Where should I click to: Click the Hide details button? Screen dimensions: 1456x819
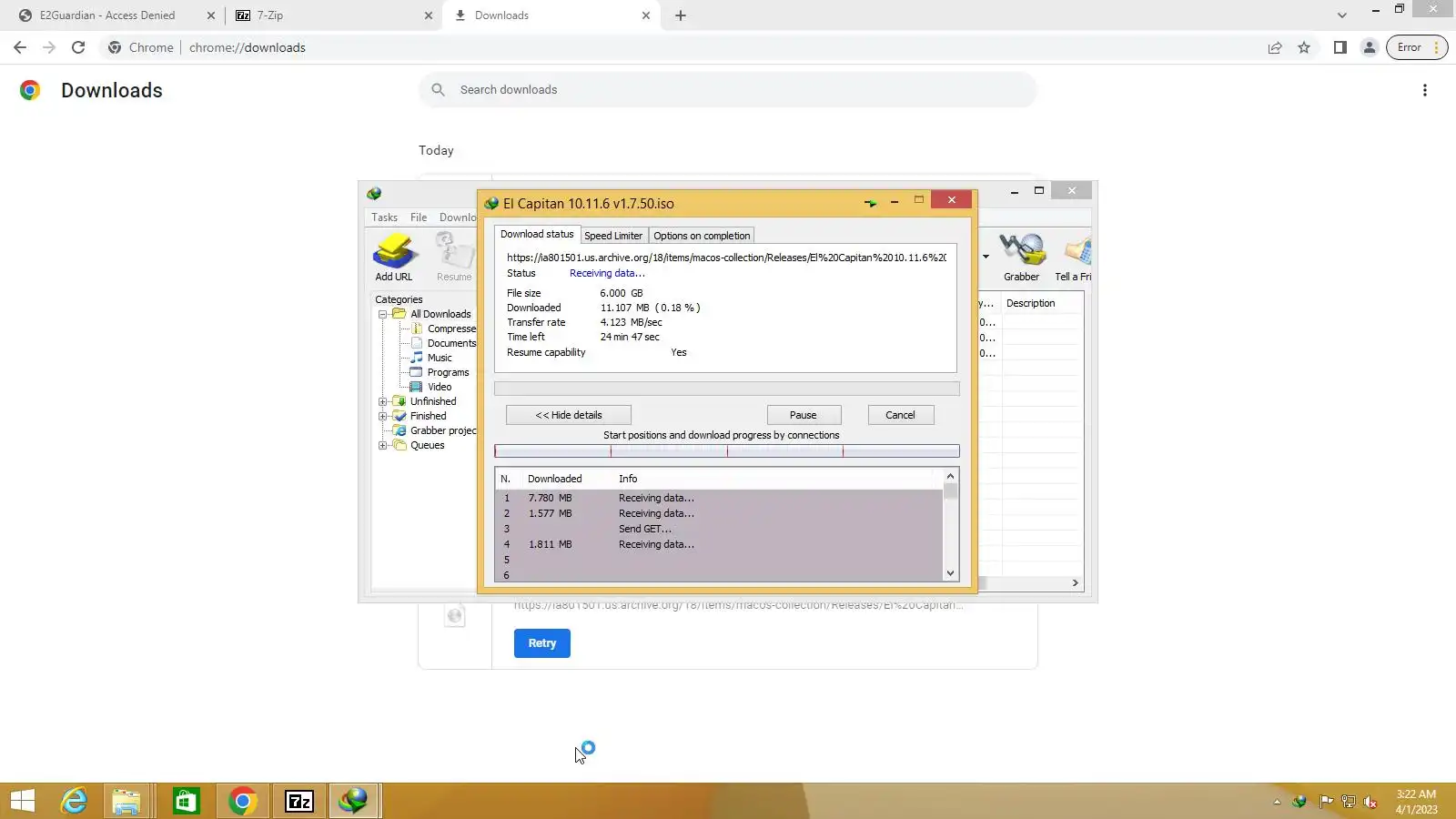click(569, 415)
